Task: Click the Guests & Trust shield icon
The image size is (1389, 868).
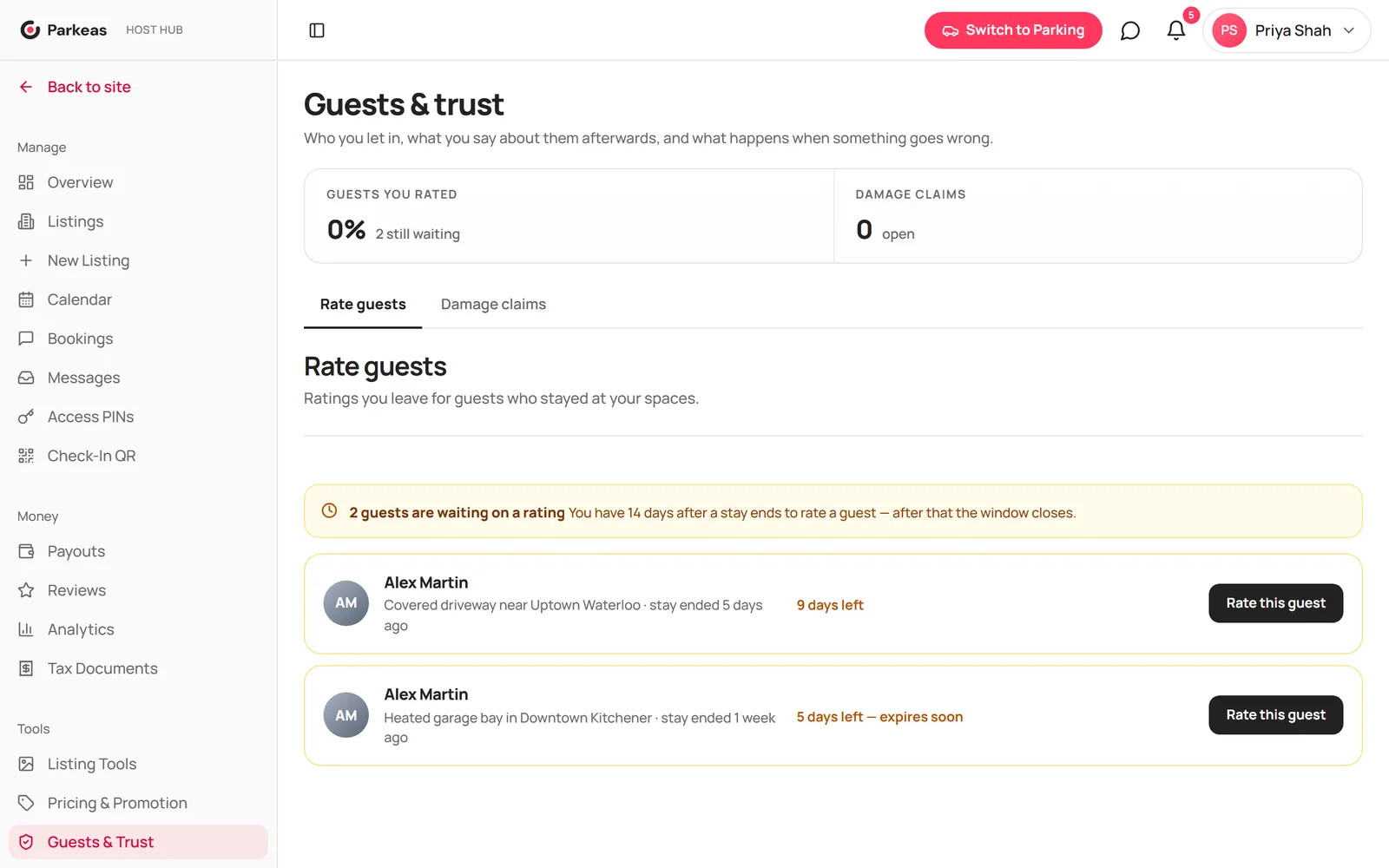Action: [x=26, y=842]
